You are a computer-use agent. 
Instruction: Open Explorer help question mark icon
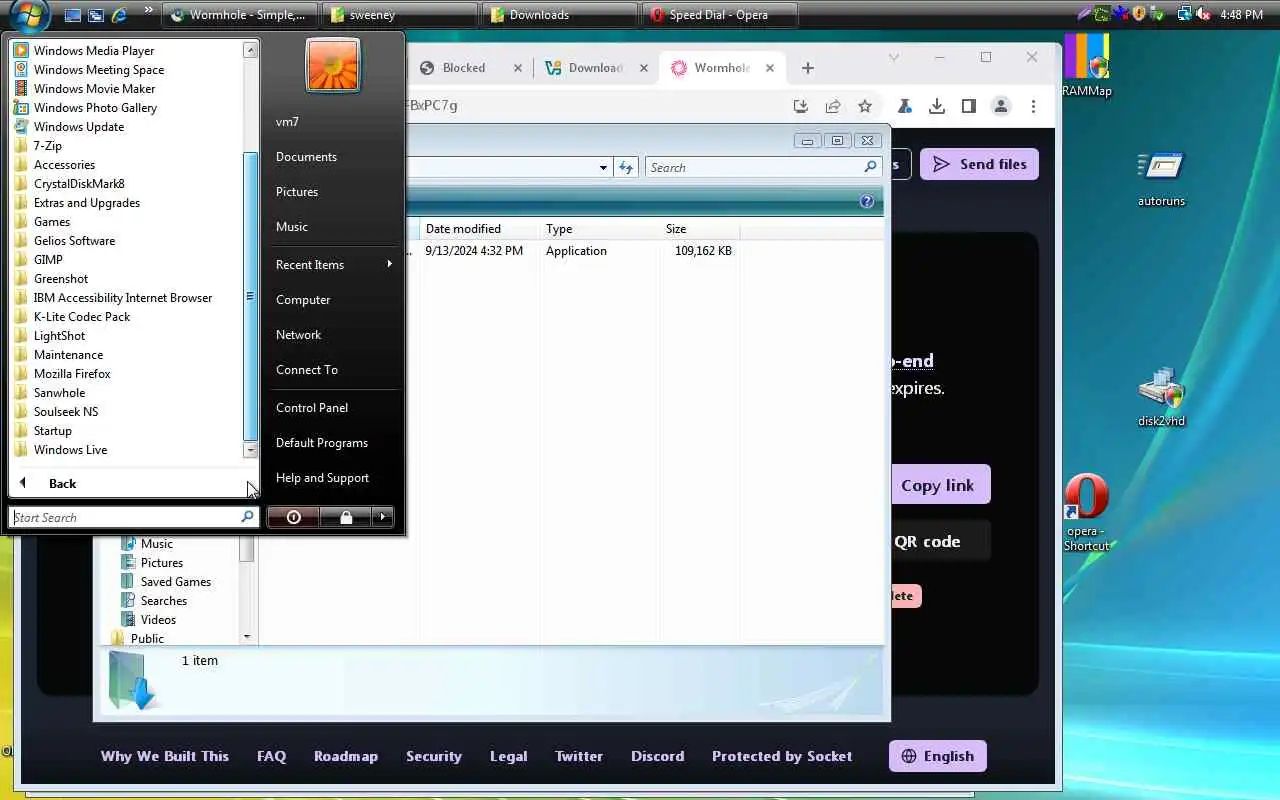point(867,201)
